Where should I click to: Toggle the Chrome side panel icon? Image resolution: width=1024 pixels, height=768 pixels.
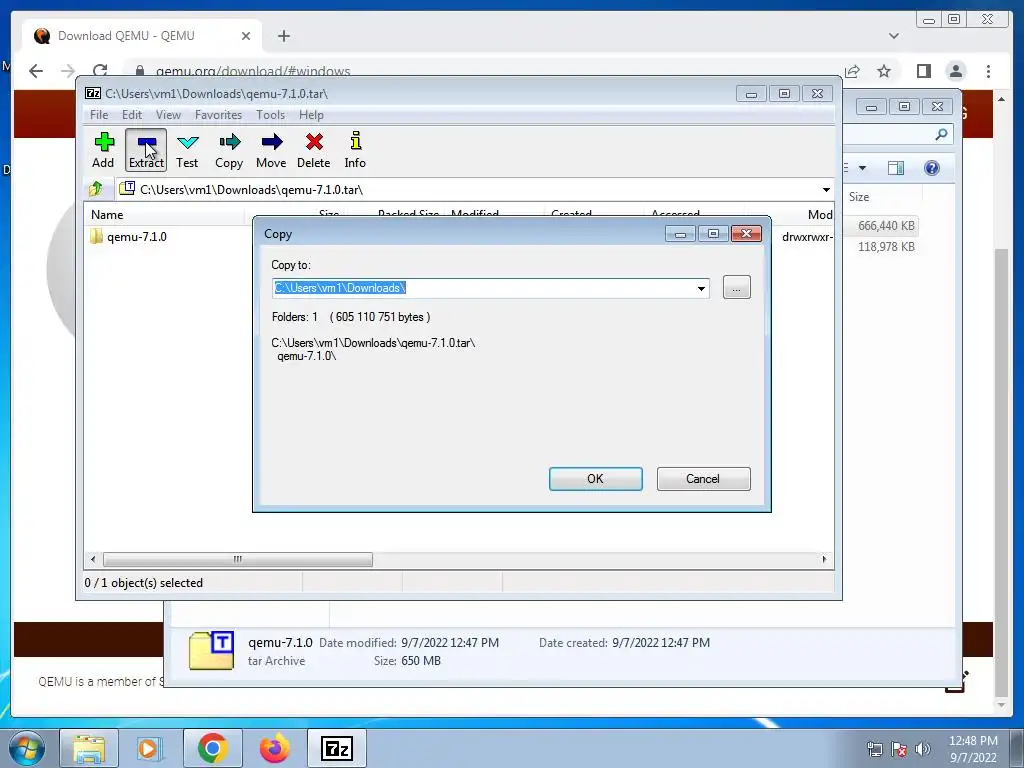[923, 71]
